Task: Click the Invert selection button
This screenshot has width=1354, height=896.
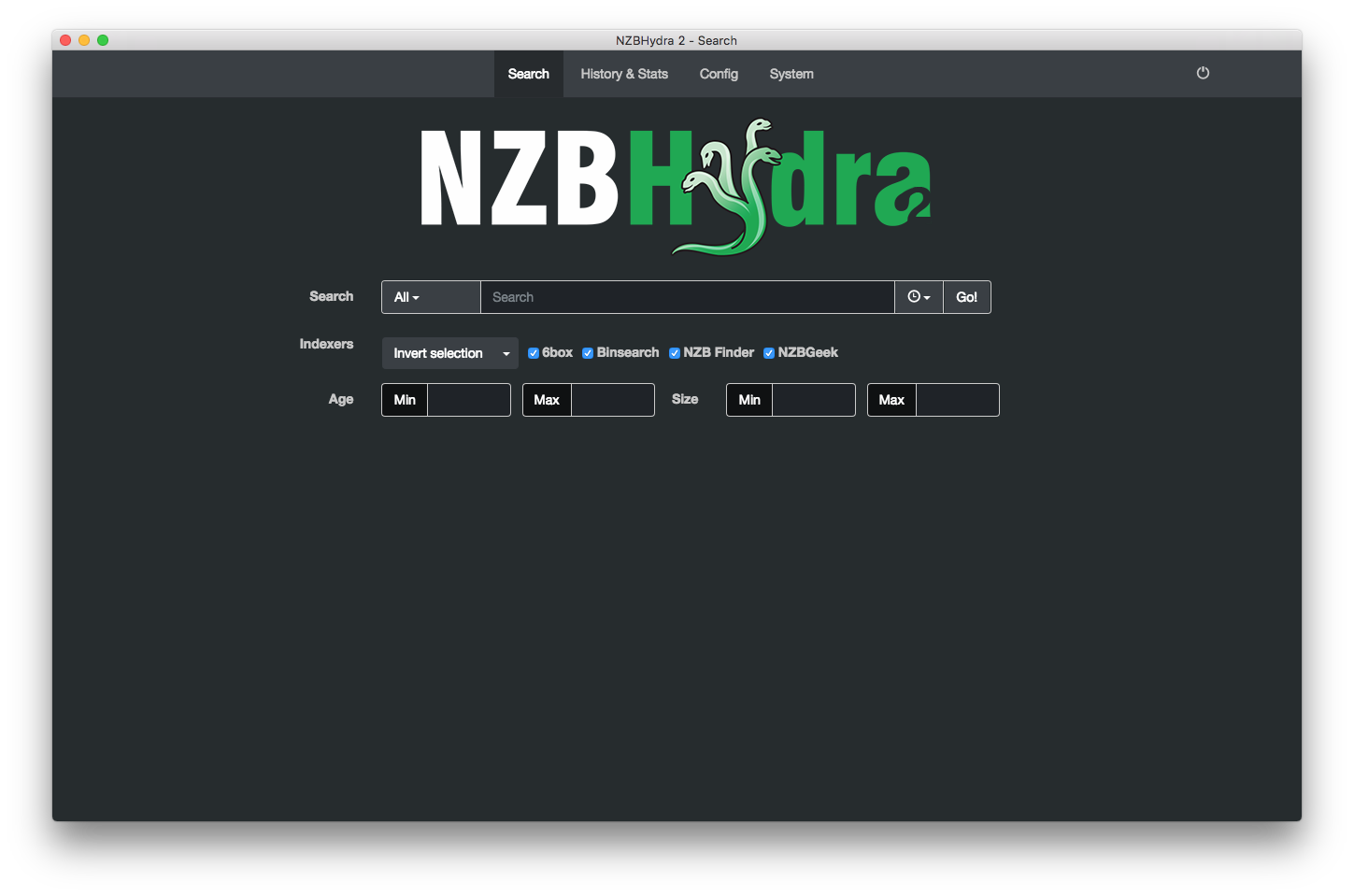Action: 438,353
